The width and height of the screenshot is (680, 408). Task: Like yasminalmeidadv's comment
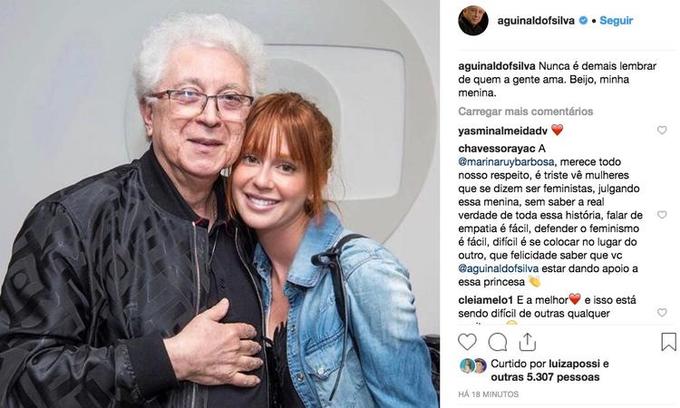[662, 130]
